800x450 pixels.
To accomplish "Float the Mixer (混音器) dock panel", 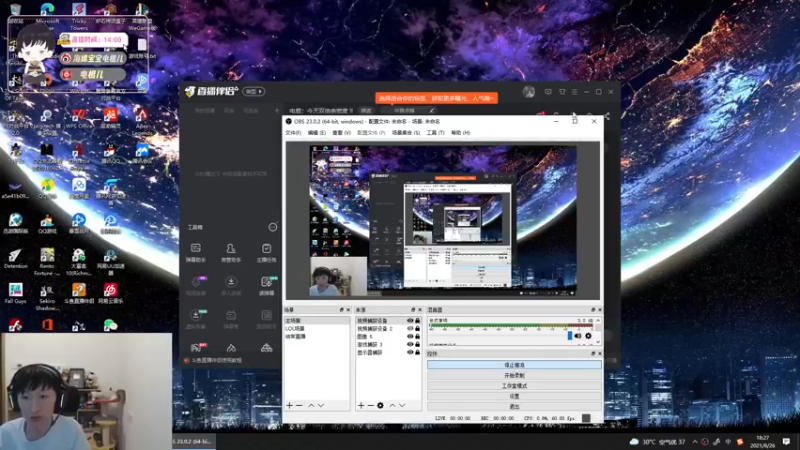I will pos(593,310).
